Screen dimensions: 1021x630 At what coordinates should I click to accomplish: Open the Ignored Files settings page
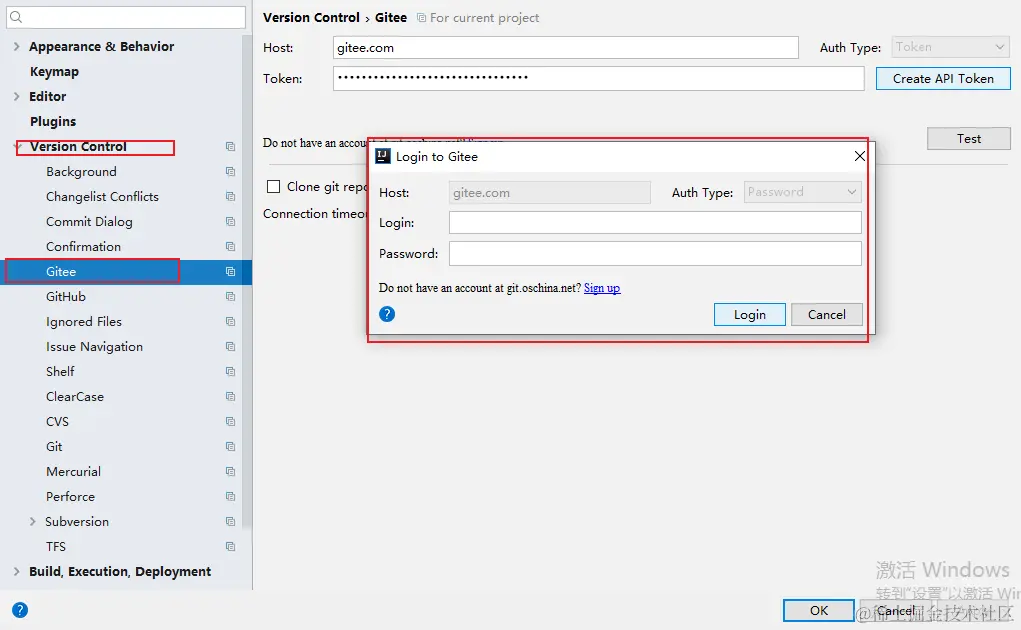coord(84,322)
